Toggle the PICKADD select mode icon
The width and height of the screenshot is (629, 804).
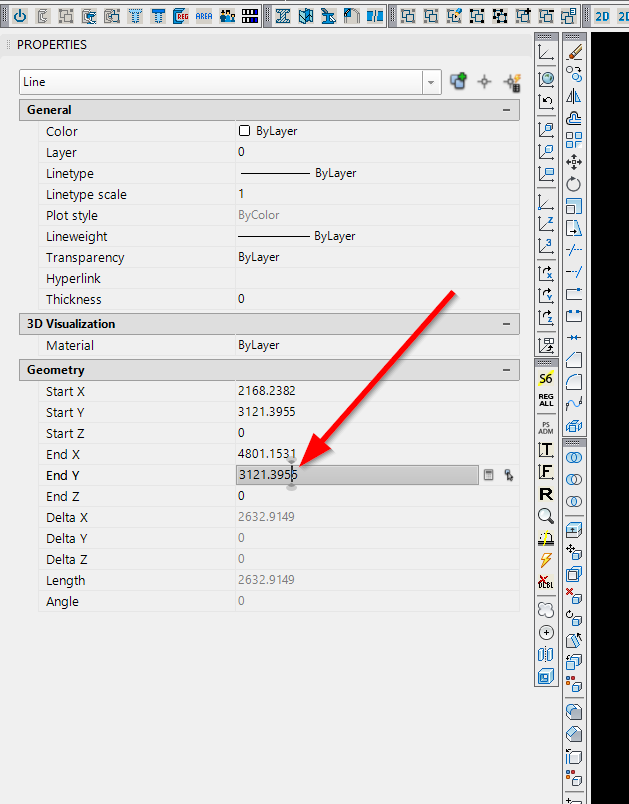pos(458,81)
